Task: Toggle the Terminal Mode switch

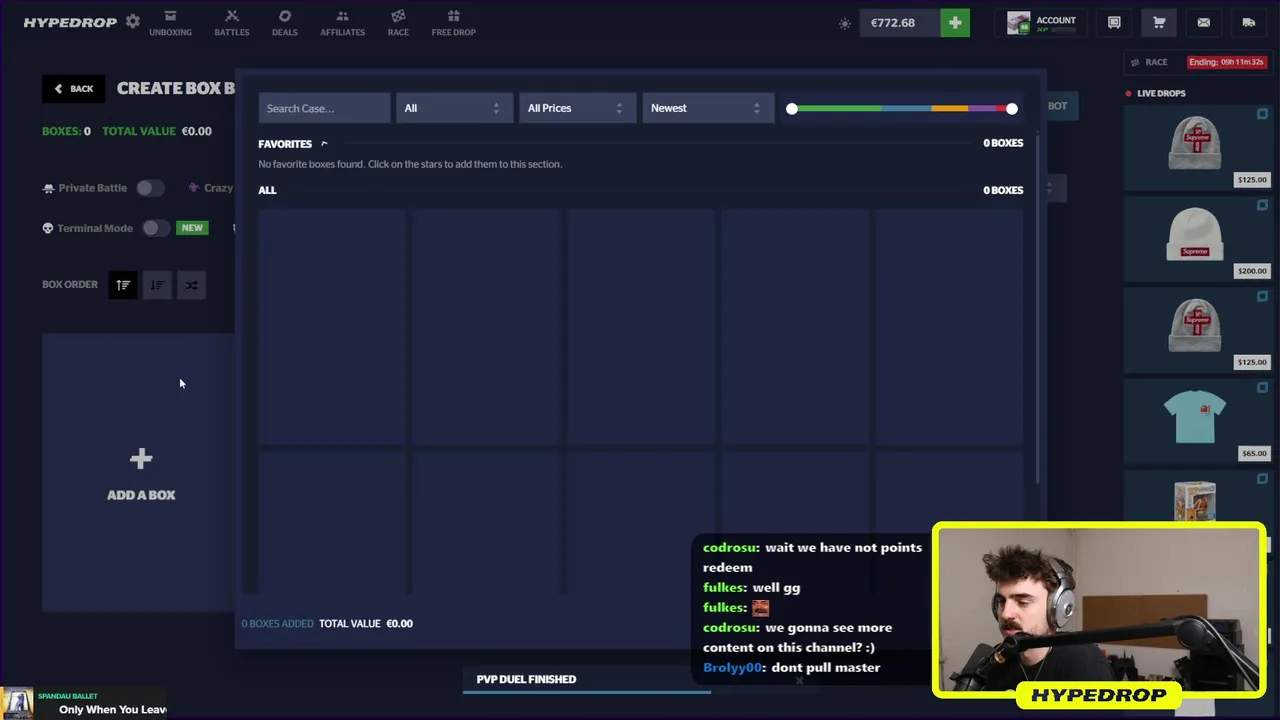Action: tap(154, 228)
